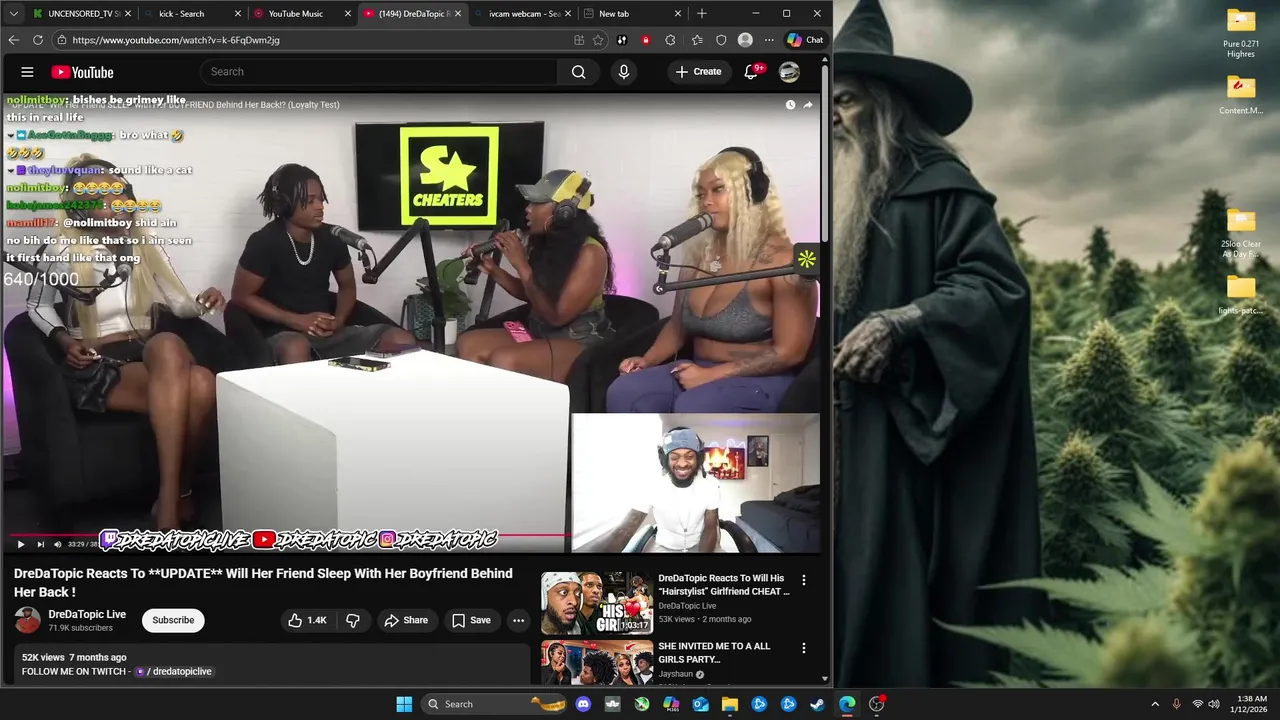Open OBS Studio from the taskbar
Image resolution: width=1280 pixels, height=720 pixels.
[876, 704]
